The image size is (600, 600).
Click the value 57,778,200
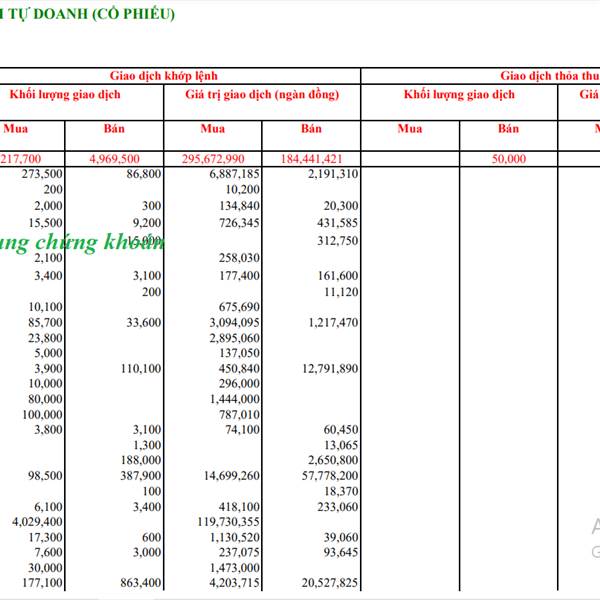click(330, 476)
